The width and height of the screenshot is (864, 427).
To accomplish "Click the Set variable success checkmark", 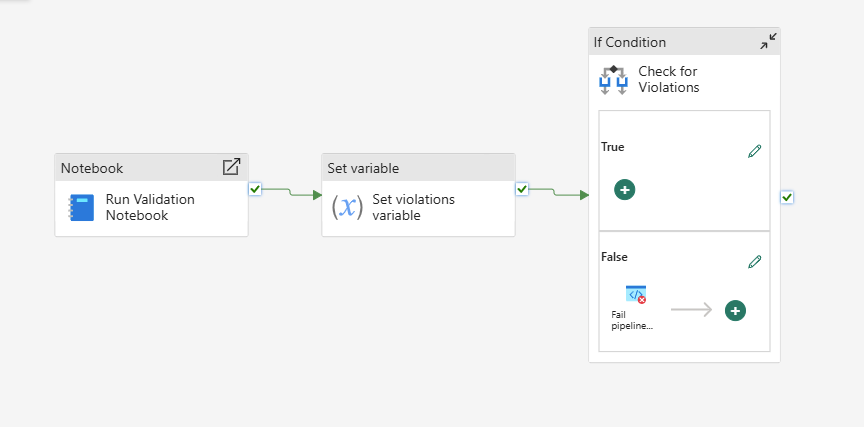I will point(522,188).
